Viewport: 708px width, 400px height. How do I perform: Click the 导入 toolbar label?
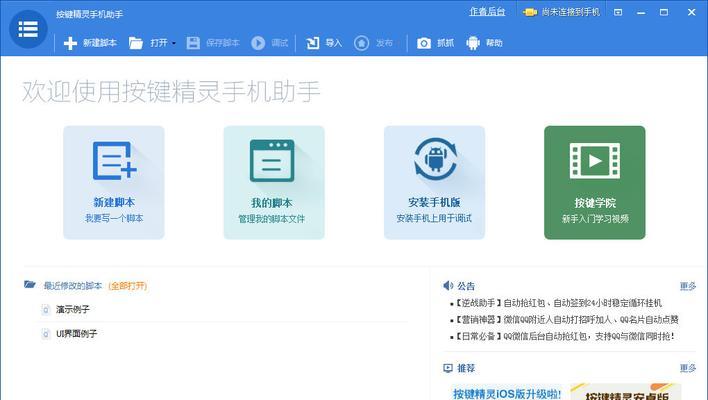[x=334, y=43]
